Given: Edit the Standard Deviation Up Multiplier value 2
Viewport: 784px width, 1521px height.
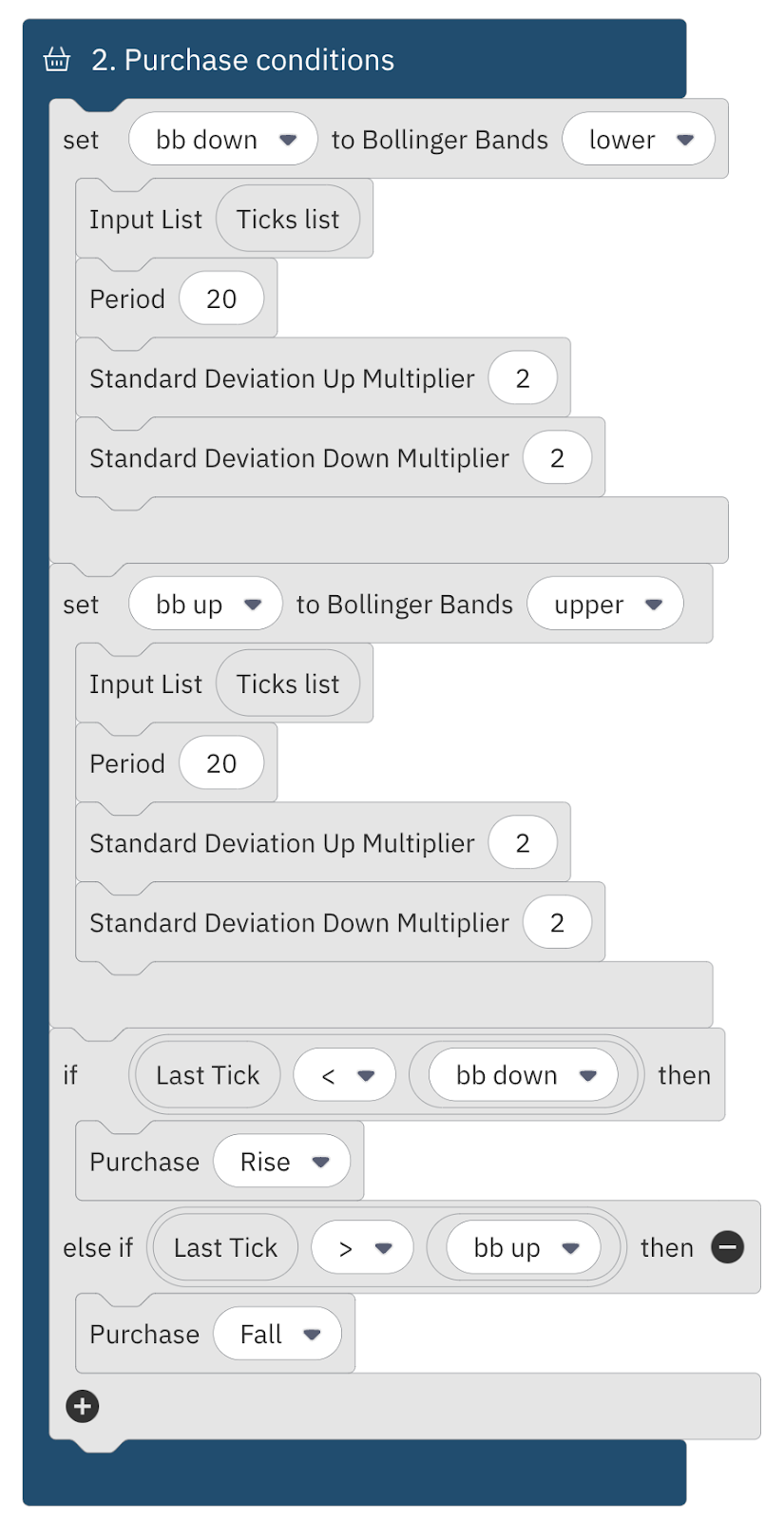Looking at the screenshot, I should point(524,377).
